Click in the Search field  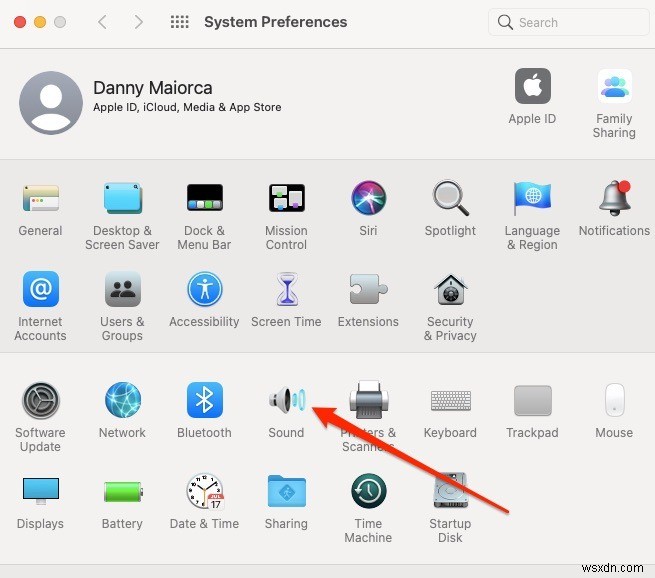[569, 22]
